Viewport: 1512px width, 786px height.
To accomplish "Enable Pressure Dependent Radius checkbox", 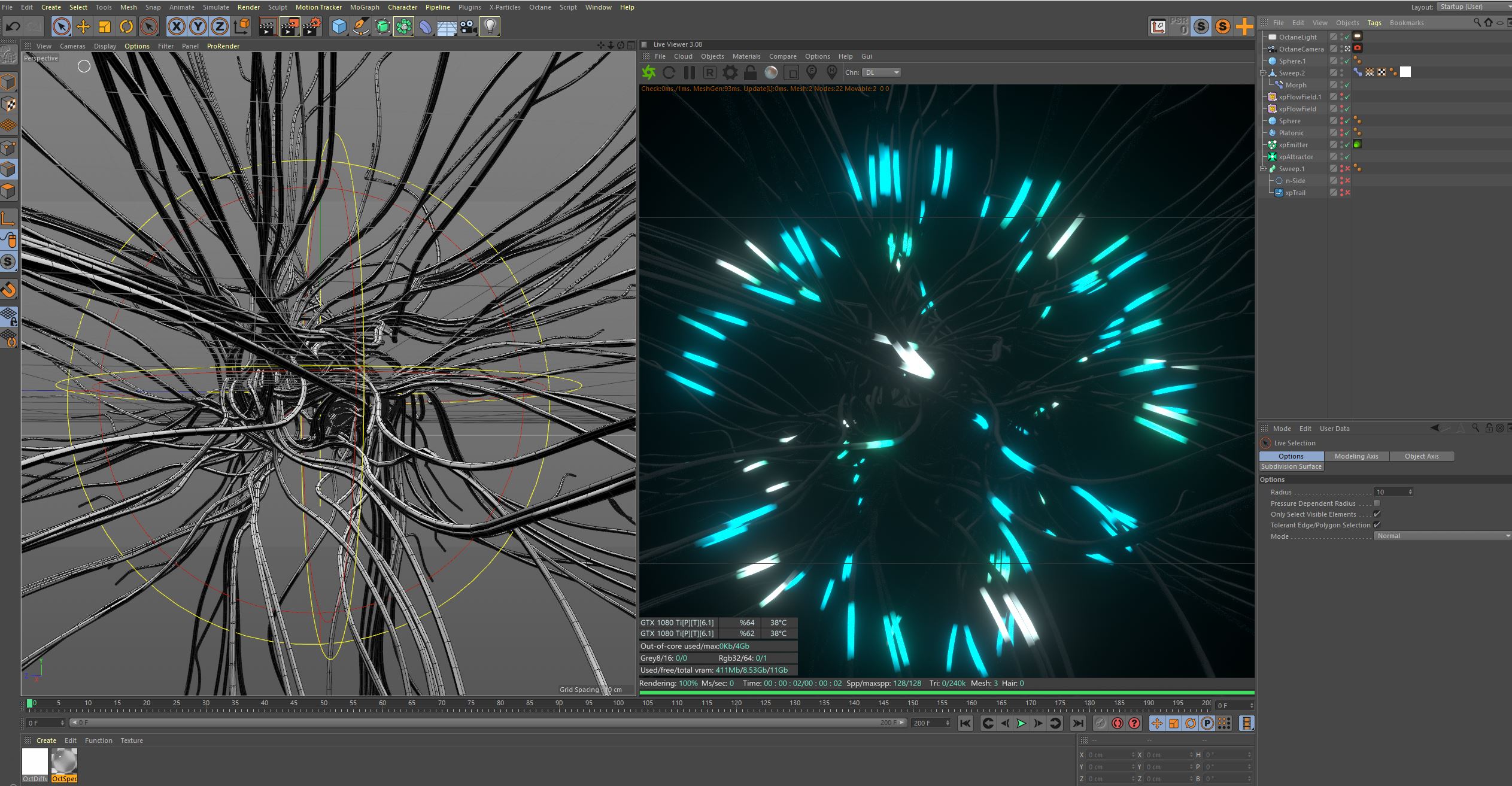I will [x=1377, y=503].
